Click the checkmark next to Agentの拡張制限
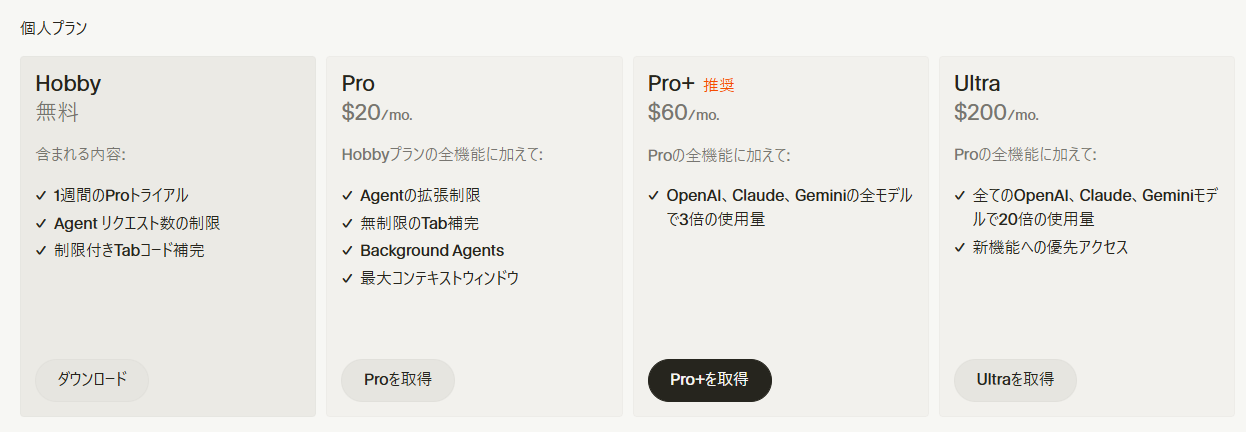 click(347, 196)
